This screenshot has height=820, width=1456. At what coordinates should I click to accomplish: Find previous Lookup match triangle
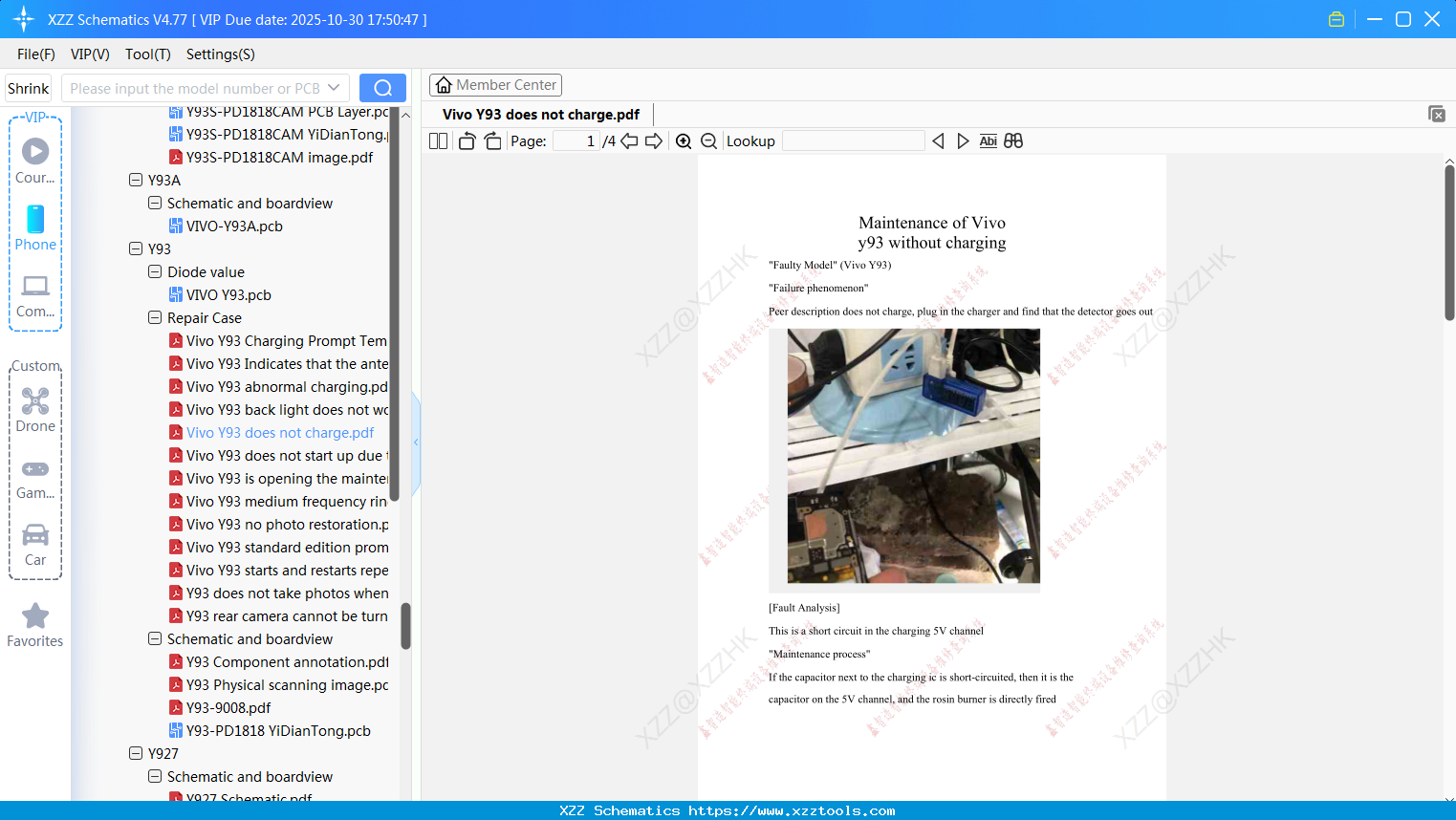click(938, 141)
